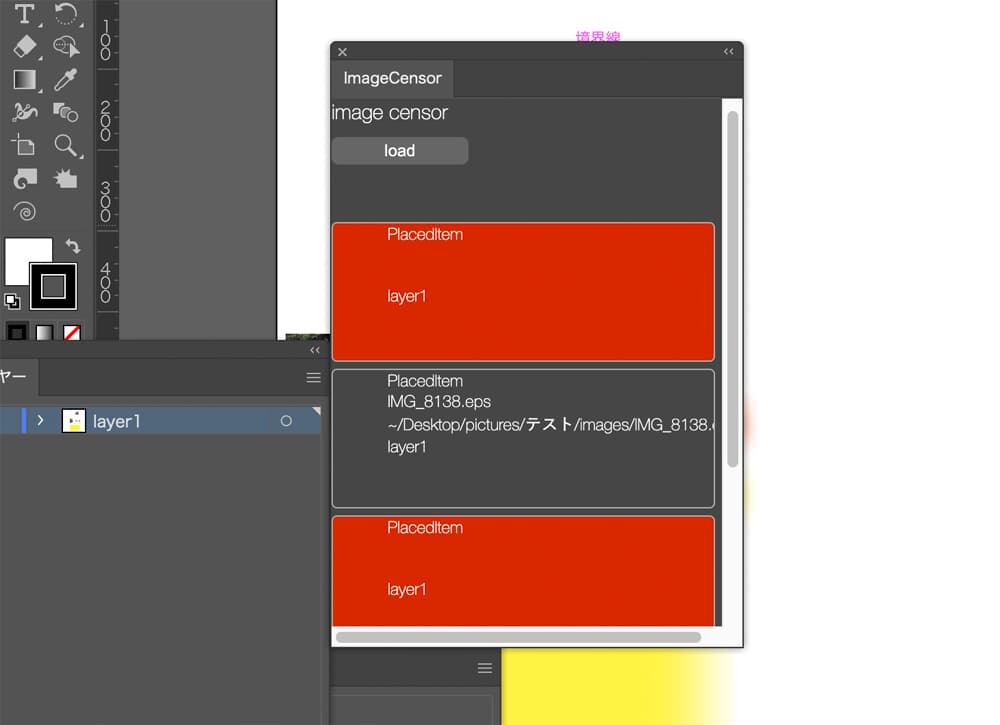The width and height of the screenshot is (1000, 725).
Task: Select the Rotate tool
Action: (x=66, y=14)
